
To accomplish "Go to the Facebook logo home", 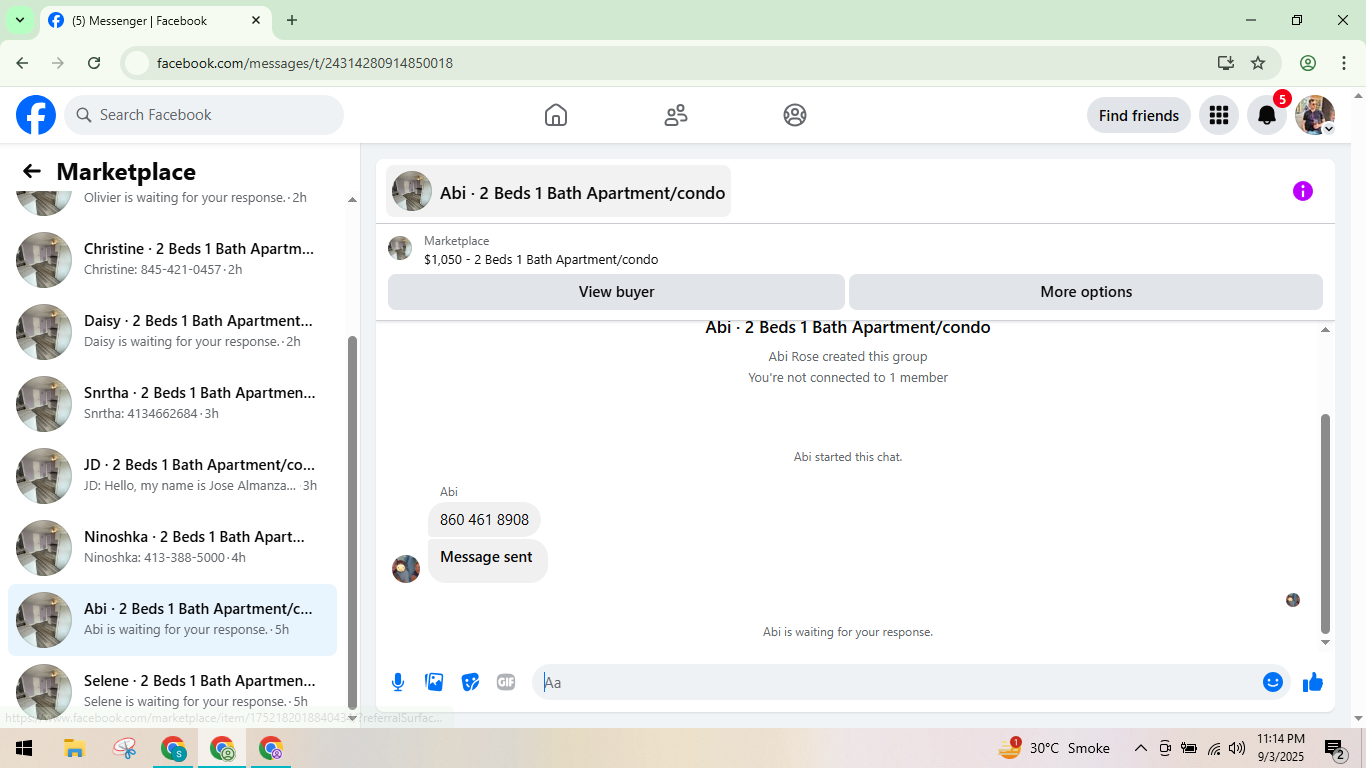I will point(36,115).
